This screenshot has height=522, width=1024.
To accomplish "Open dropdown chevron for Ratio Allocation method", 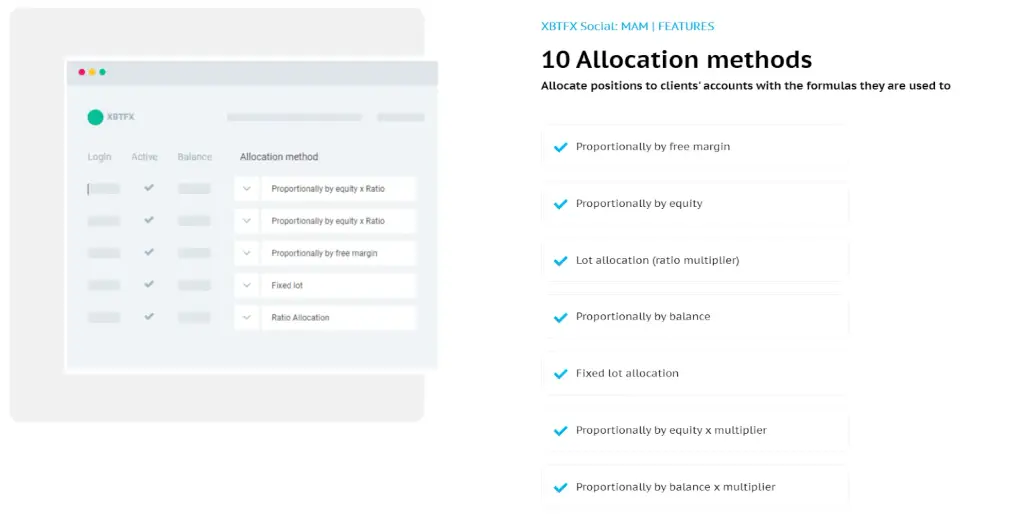I will pos(246,318).
